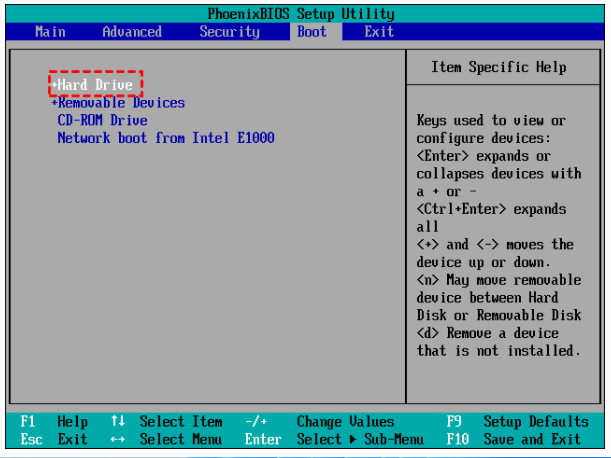Go to the Security tab
Screen dimensions: 611x458
pos(230,32)
